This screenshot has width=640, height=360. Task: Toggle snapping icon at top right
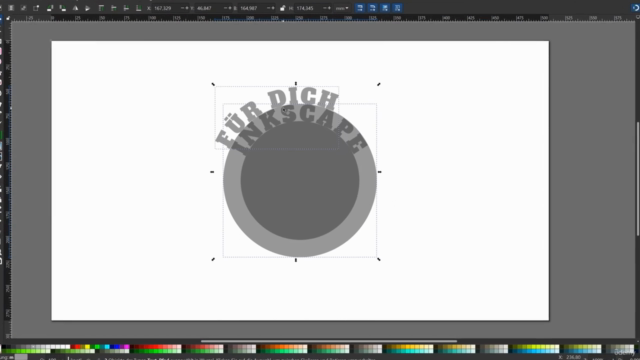tap(635, 8)
